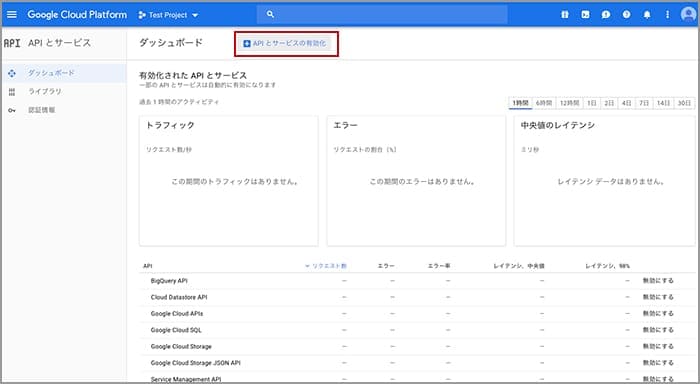Viewport: 700px width, 384px height.
Task: Click the user account avatar
Action: 688,14
